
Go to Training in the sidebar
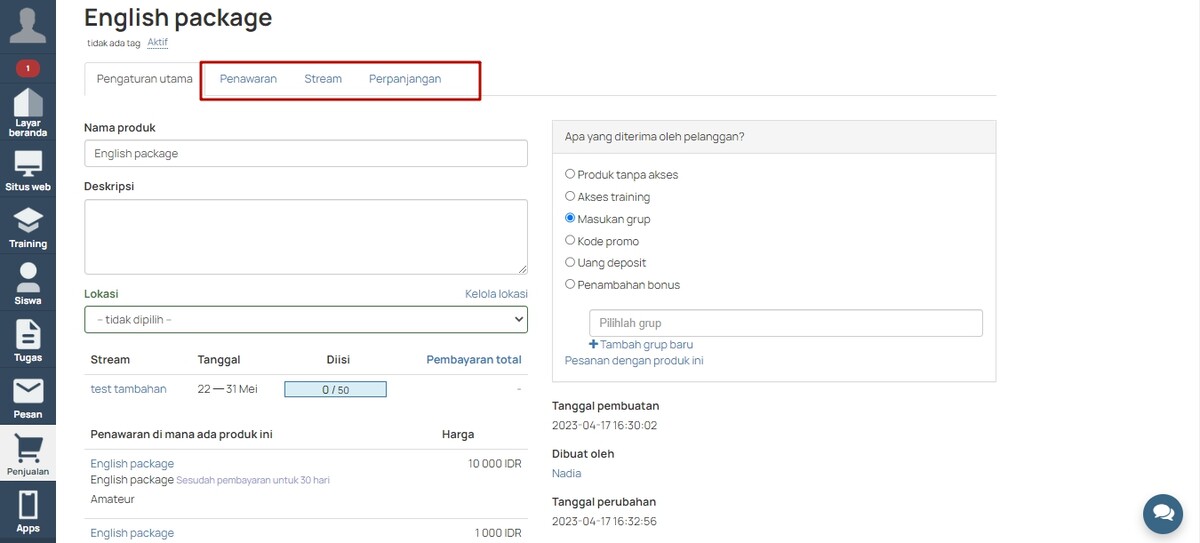click(28, 228)
